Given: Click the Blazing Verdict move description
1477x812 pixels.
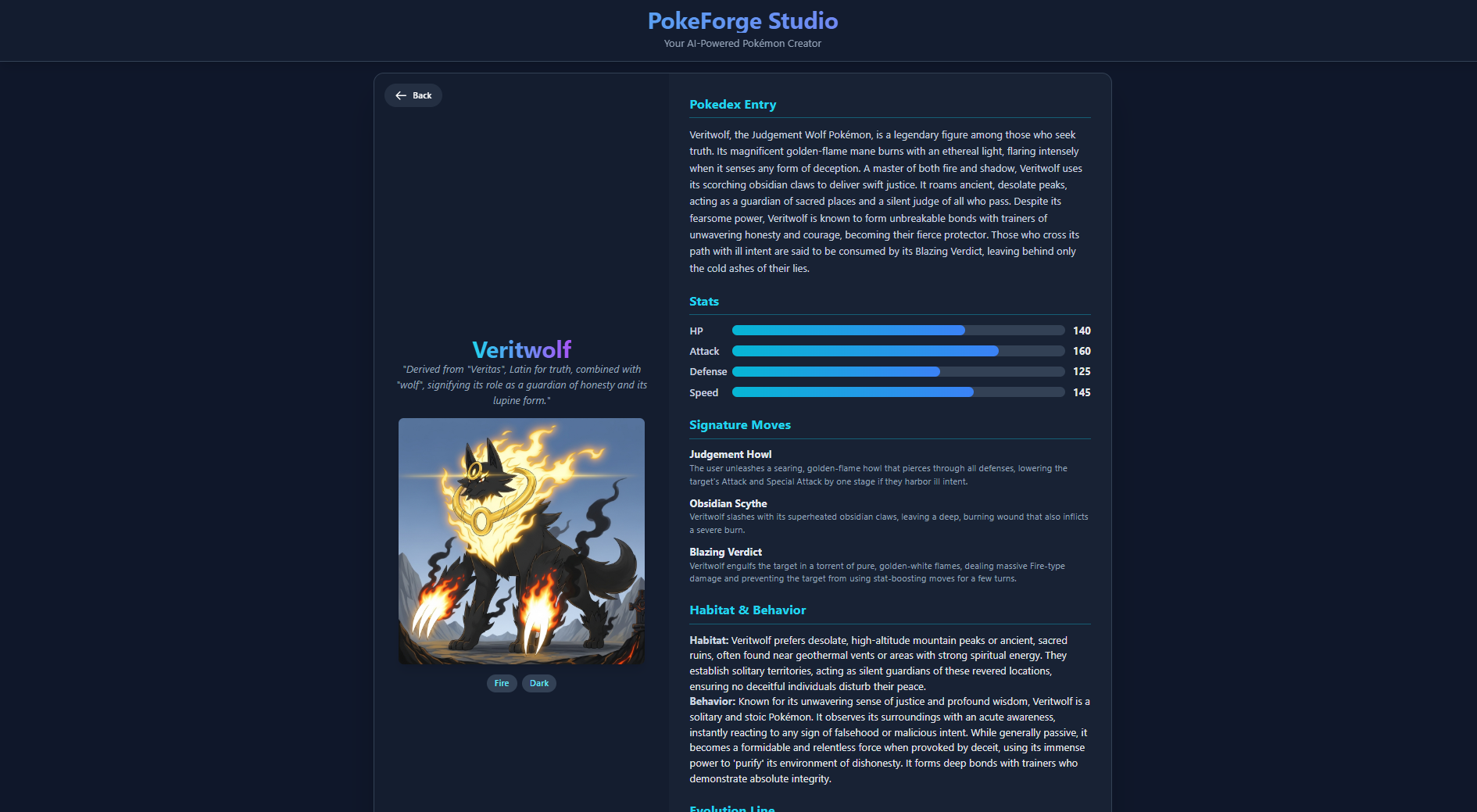Looking at the screenshot, I should point(877,572).
